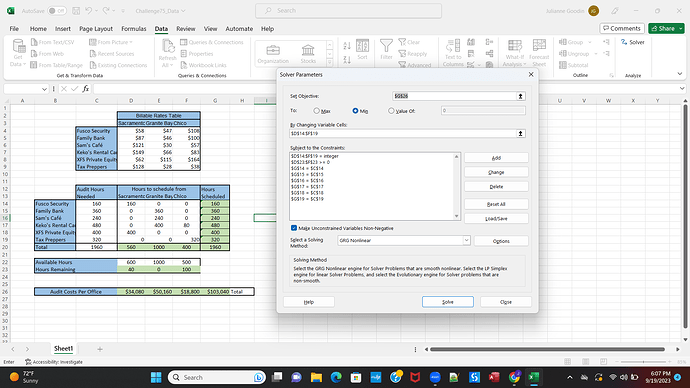
Task: Click the Windows Start button
Action: [156, 377]
